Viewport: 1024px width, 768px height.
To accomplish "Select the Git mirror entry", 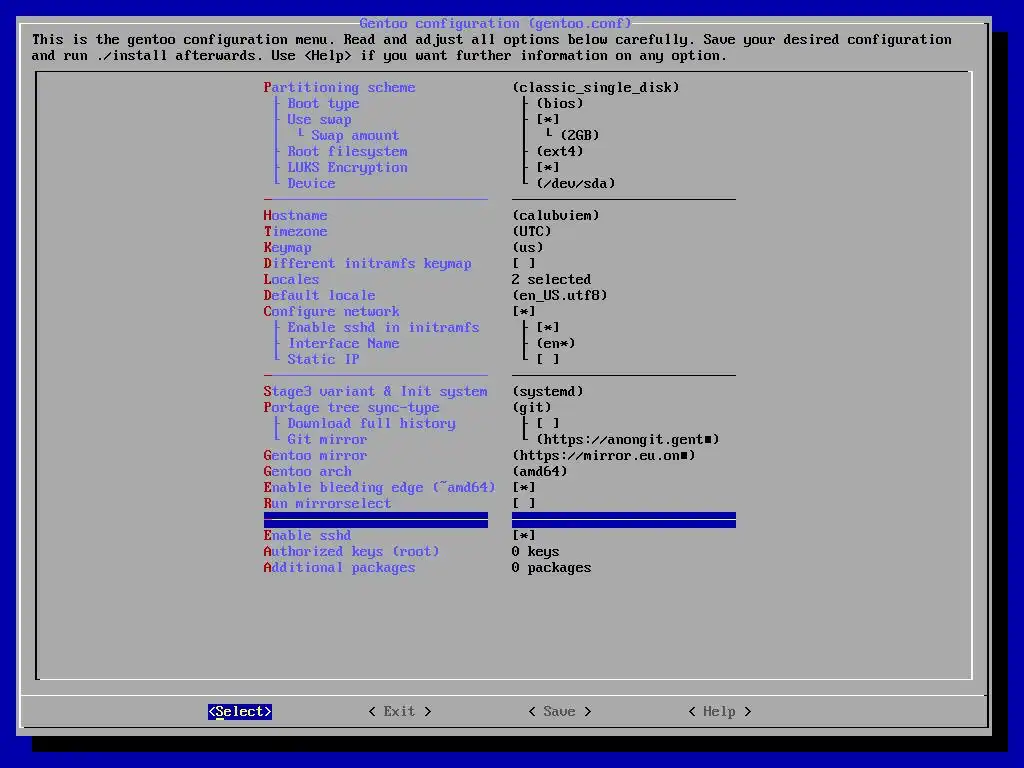I will (x=327, y=440).
